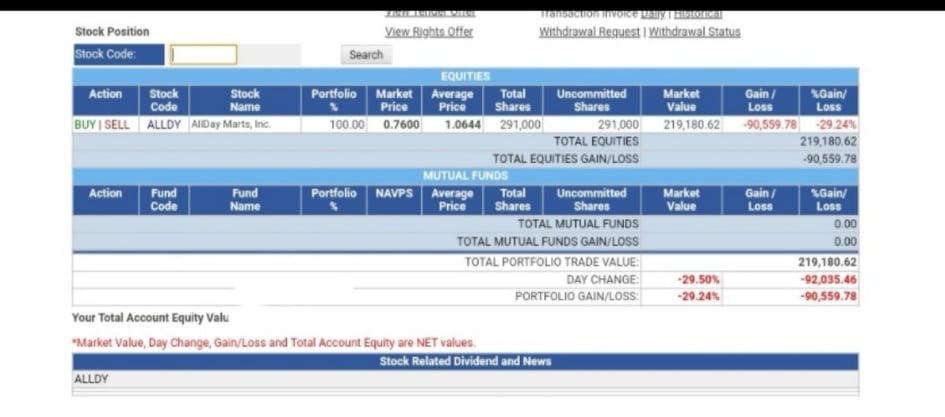Click the %Gain/Loss column header in Equities
This screenshot has height=417, width=945.
click(829, 101)
